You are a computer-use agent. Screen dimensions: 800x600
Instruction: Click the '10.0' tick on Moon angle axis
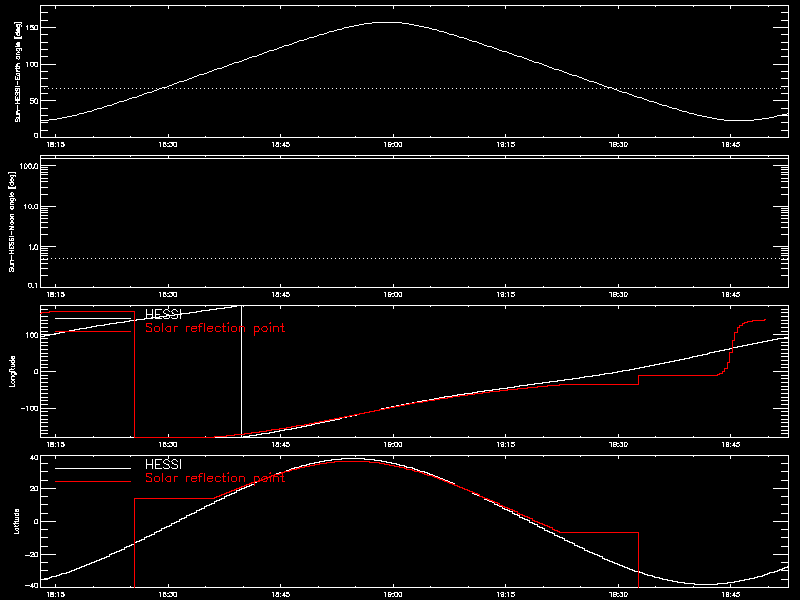point(30,207)
